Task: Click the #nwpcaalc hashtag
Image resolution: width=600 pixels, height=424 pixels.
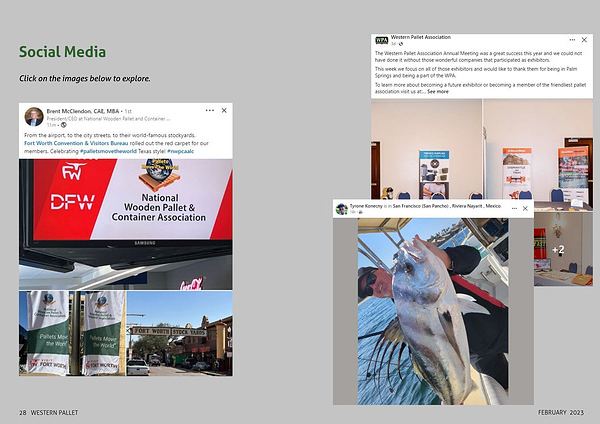Action: tap(181, 151)
